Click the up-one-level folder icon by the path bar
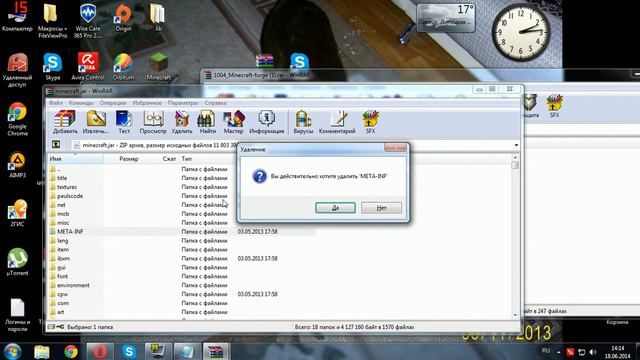 56,144
